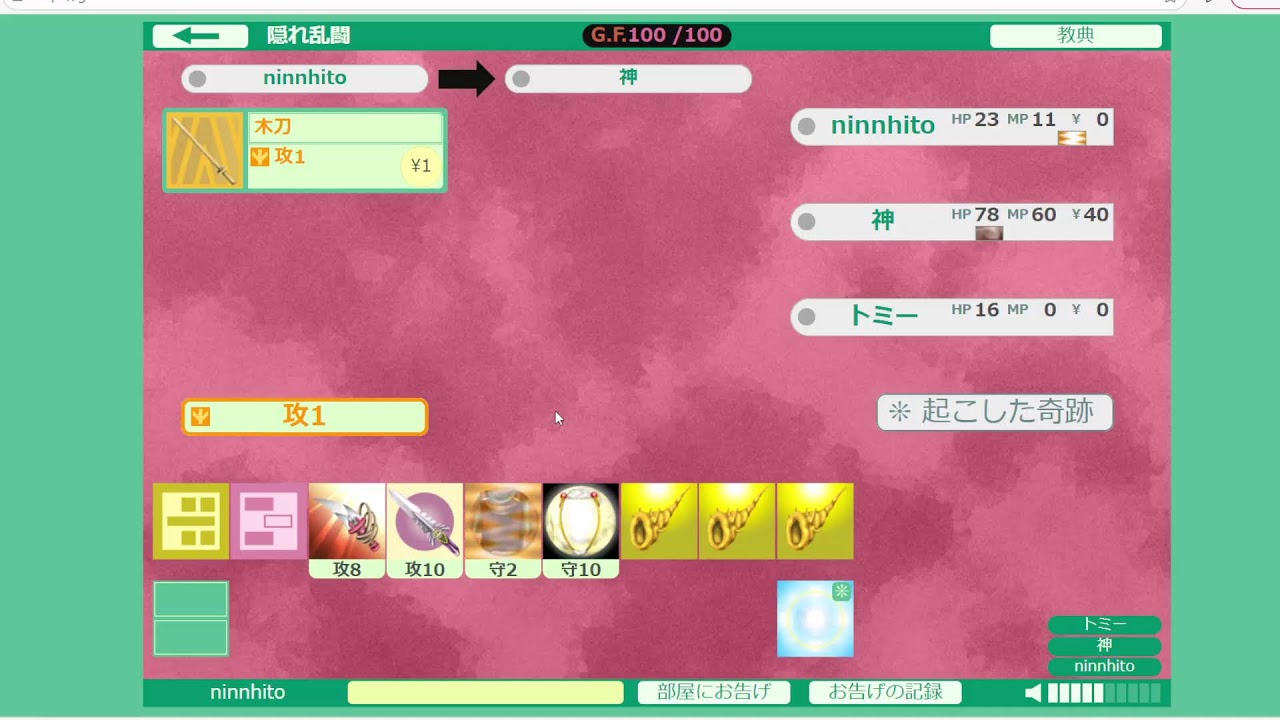
Task: Click the ¥1 price badge
Action: (421, 166)
